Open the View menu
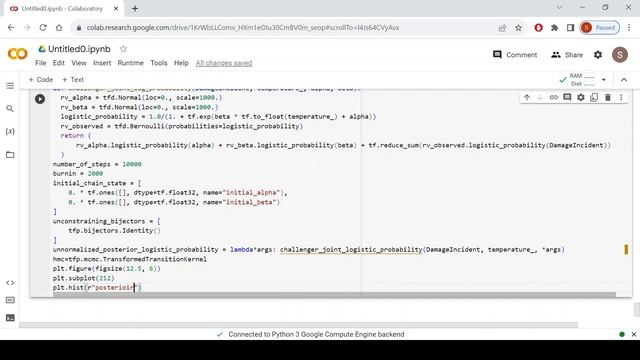 coord(79,63)
